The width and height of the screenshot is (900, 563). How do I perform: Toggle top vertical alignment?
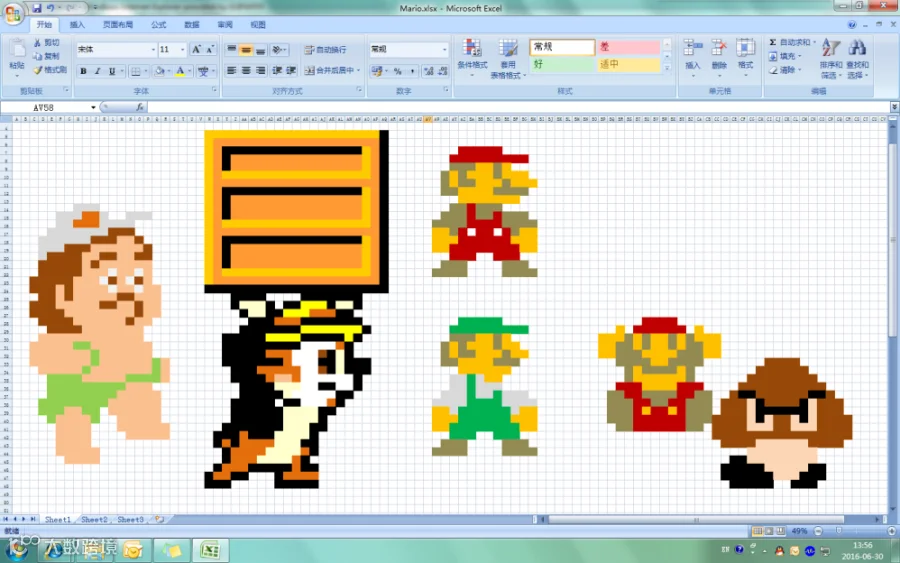(231, 50)
